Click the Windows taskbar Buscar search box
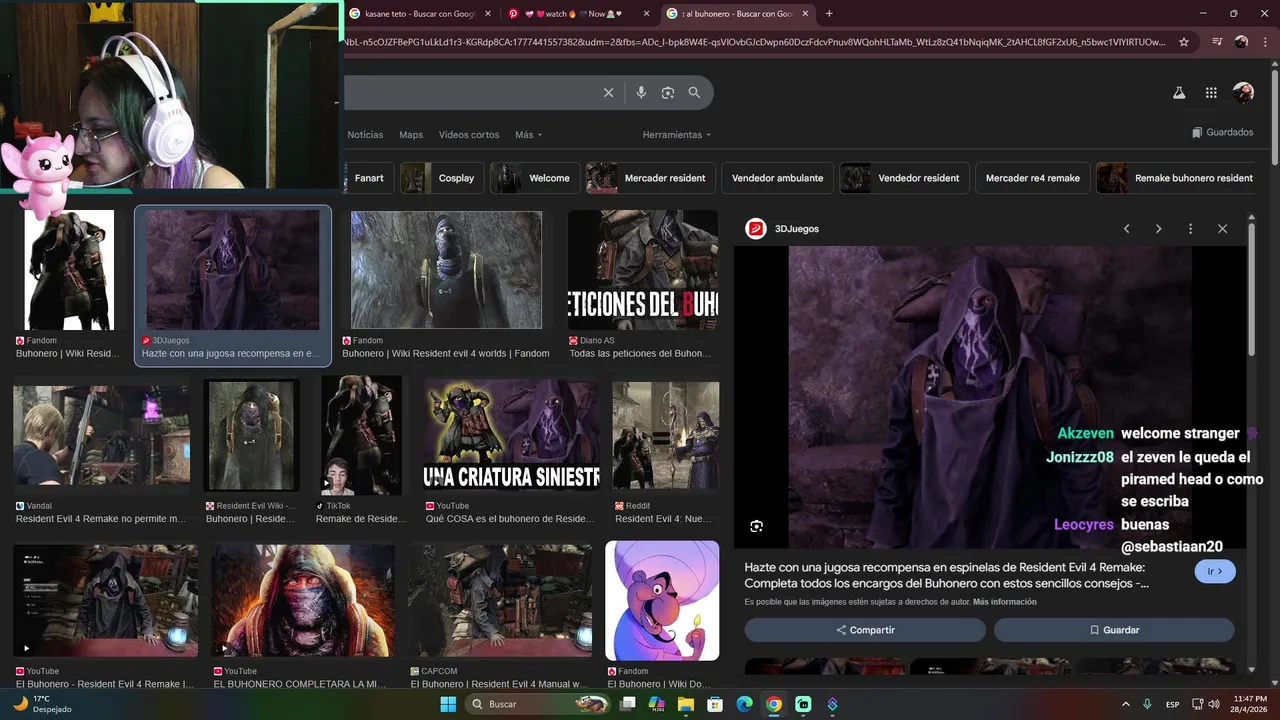 click(539, 704)
